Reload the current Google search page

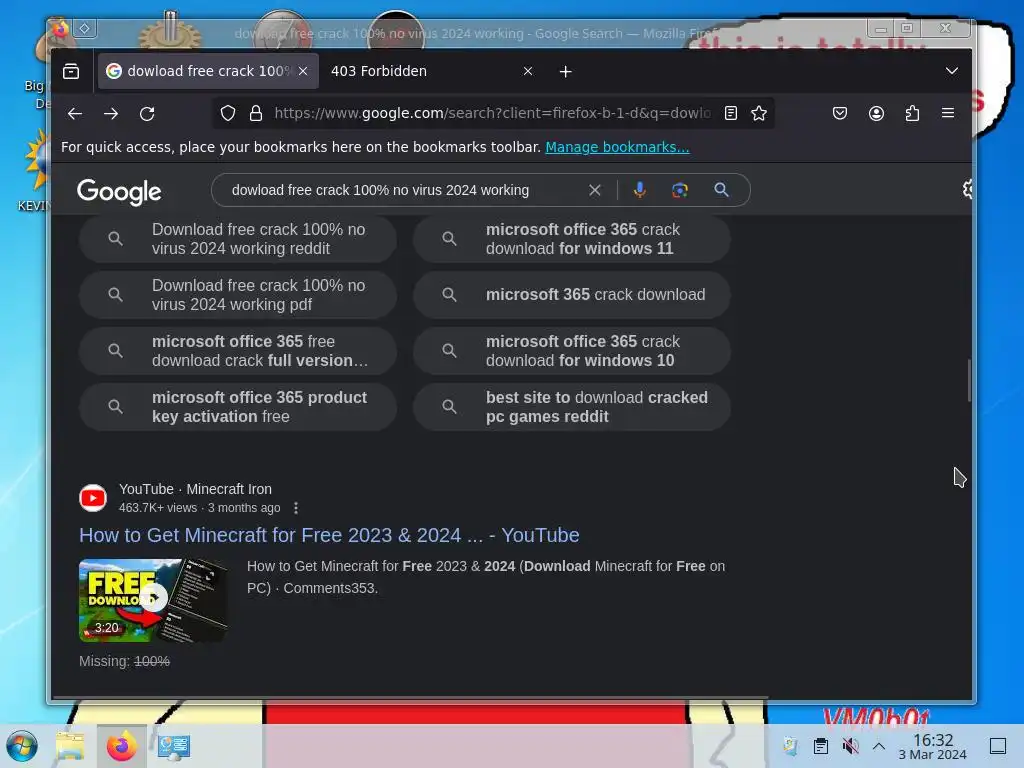148,114
